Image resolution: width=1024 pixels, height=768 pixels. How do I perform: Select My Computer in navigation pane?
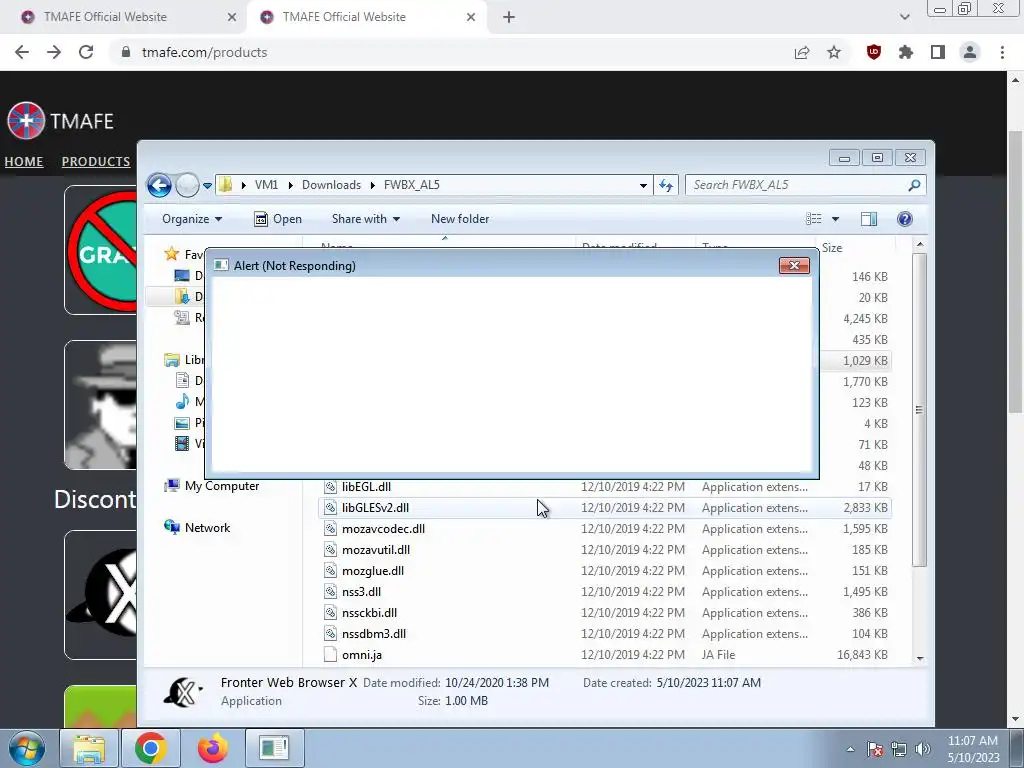pos(212,486)
